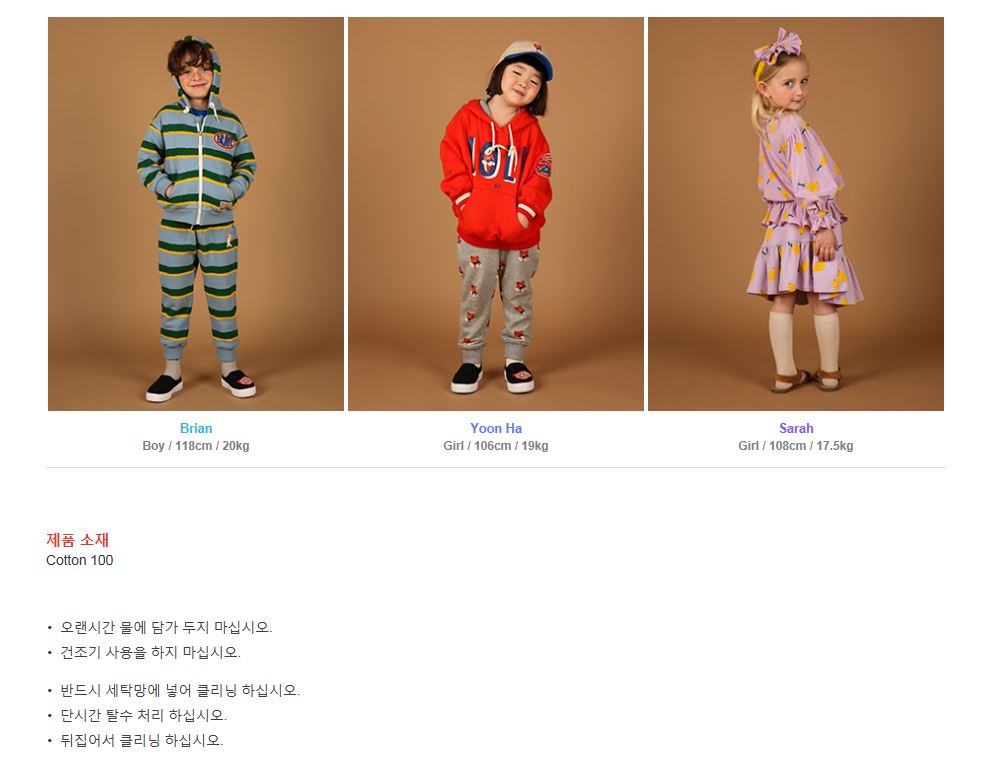Click Yoon Ha's beige and blue cap

click(526, 57)
